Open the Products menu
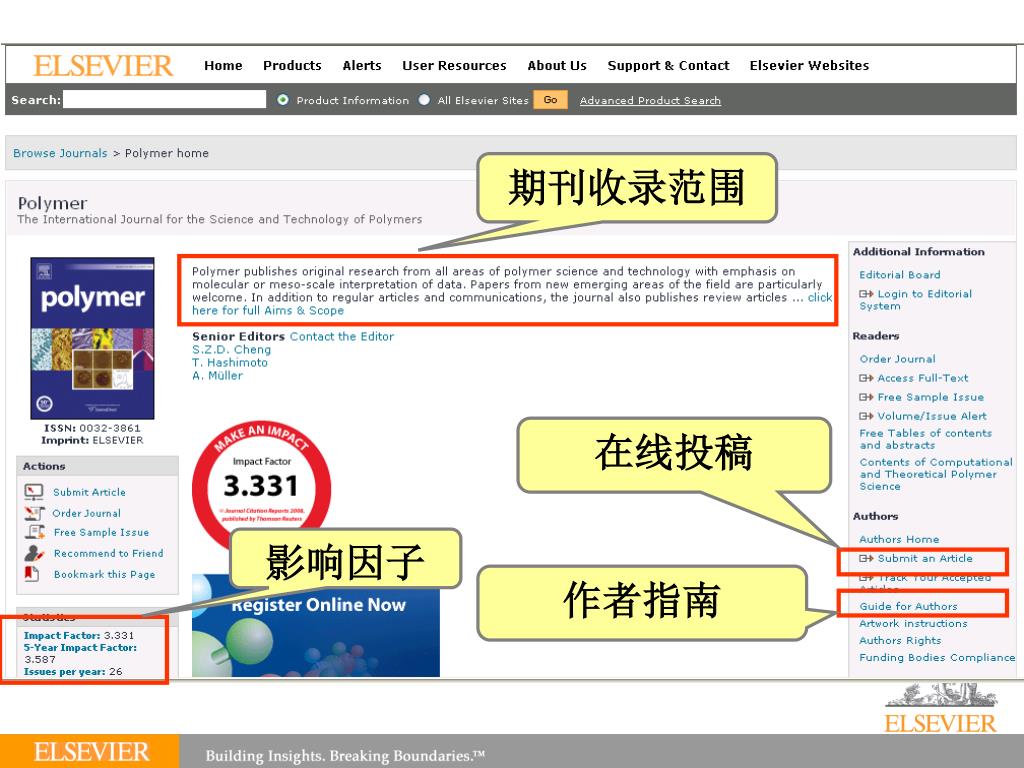 [x=293, y=65]
